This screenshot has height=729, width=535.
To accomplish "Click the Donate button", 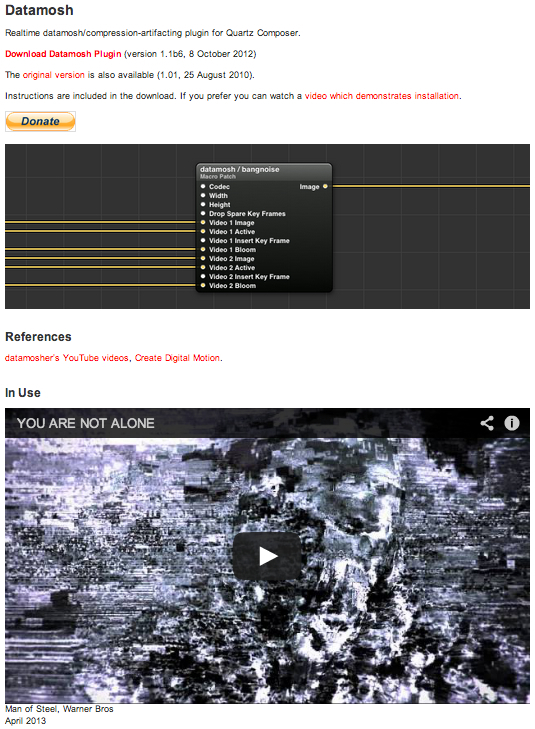I will 40,121.
